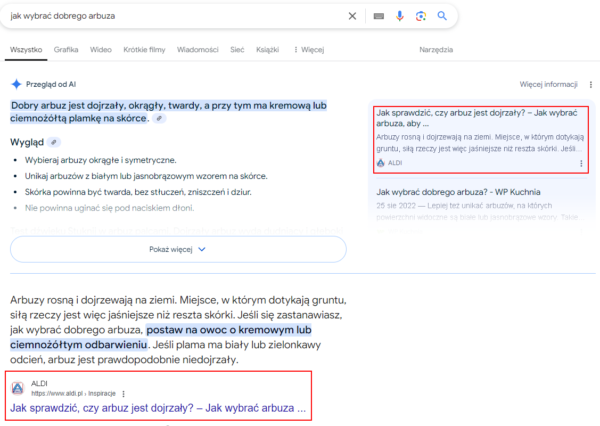Image resolution: width=600 pixels, height=426 pixels.
Task: Open the Więcej informacji link
Action: point(548,84)
